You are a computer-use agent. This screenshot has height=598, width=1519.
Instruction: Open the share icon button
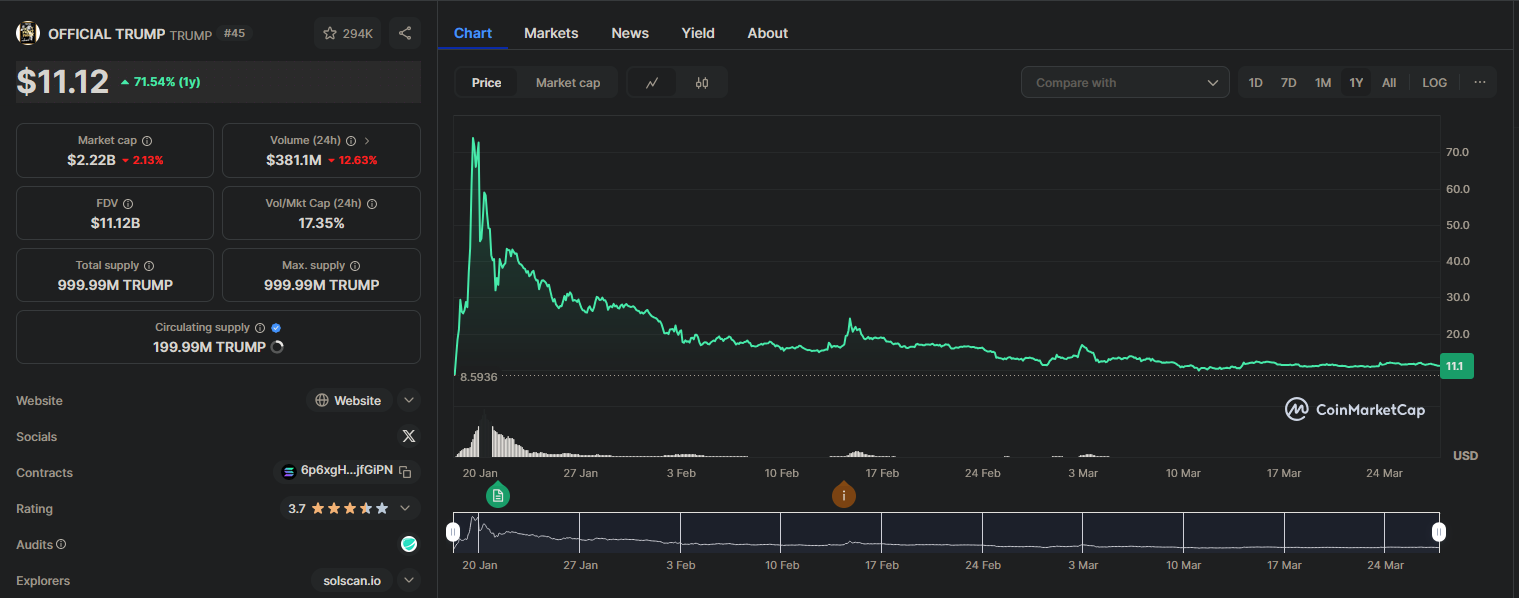pos(405,33)
